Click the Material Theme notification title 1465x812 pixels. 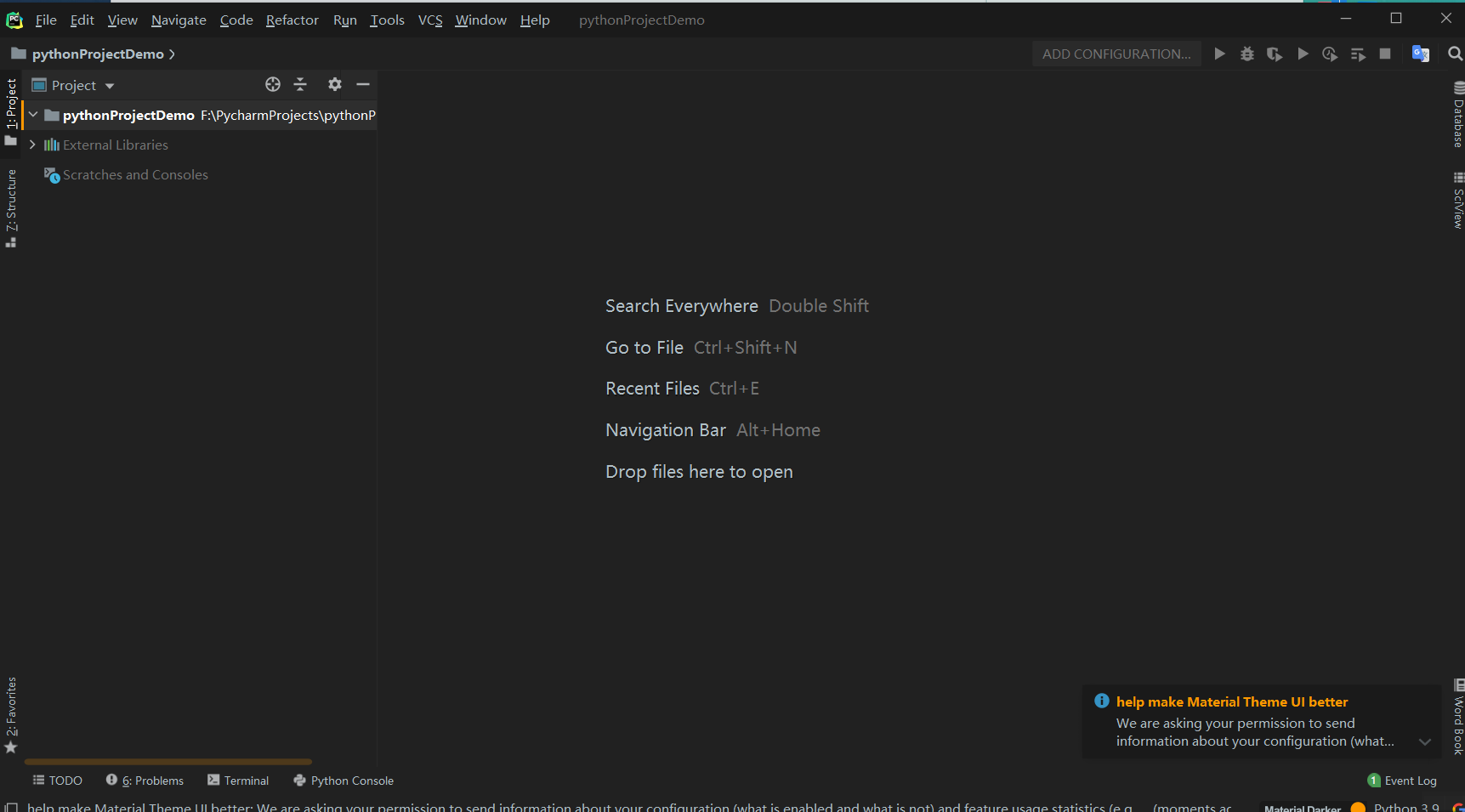1232,702
